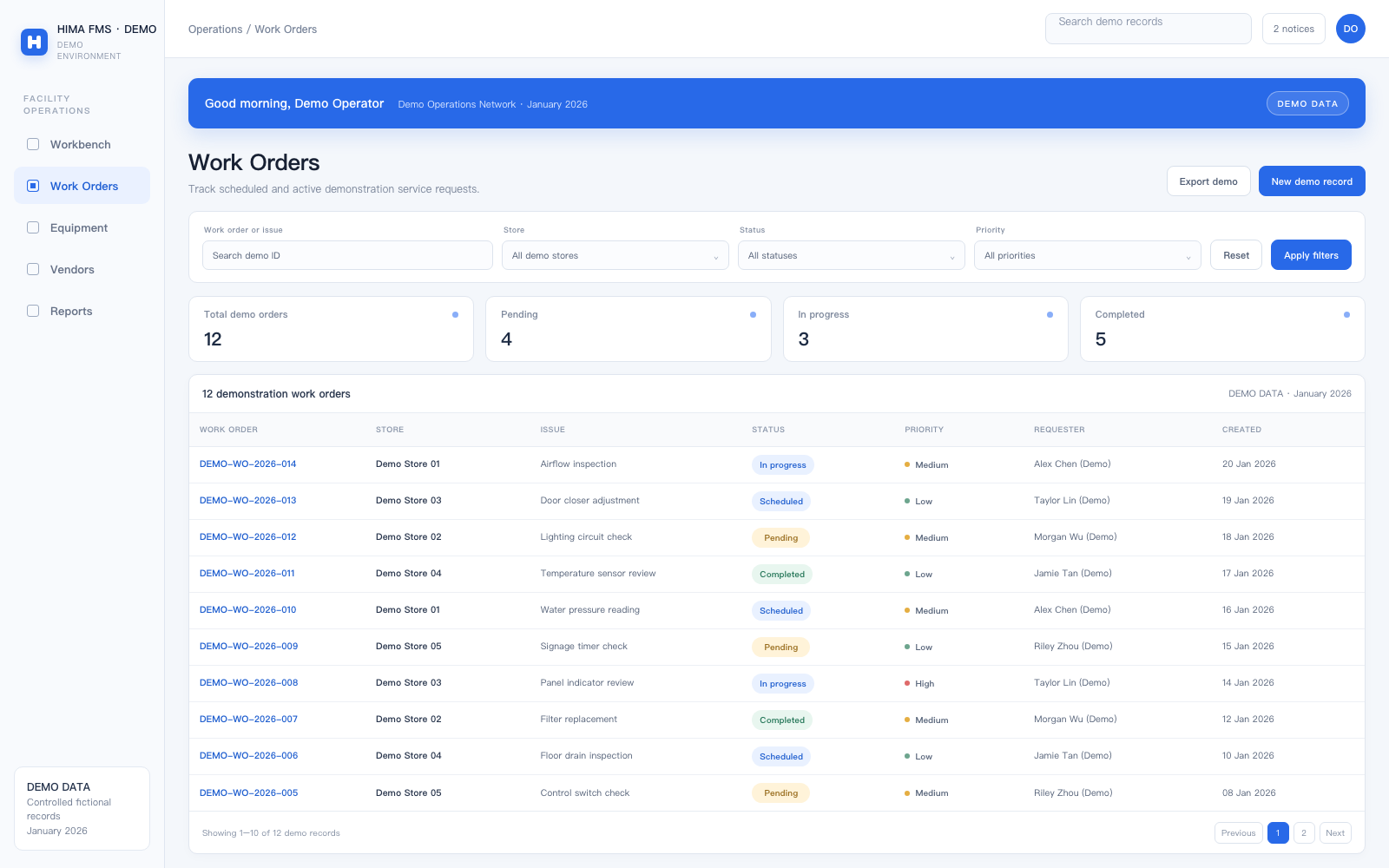
Task: Click the STATUS column header
Action: coord(768,430)
